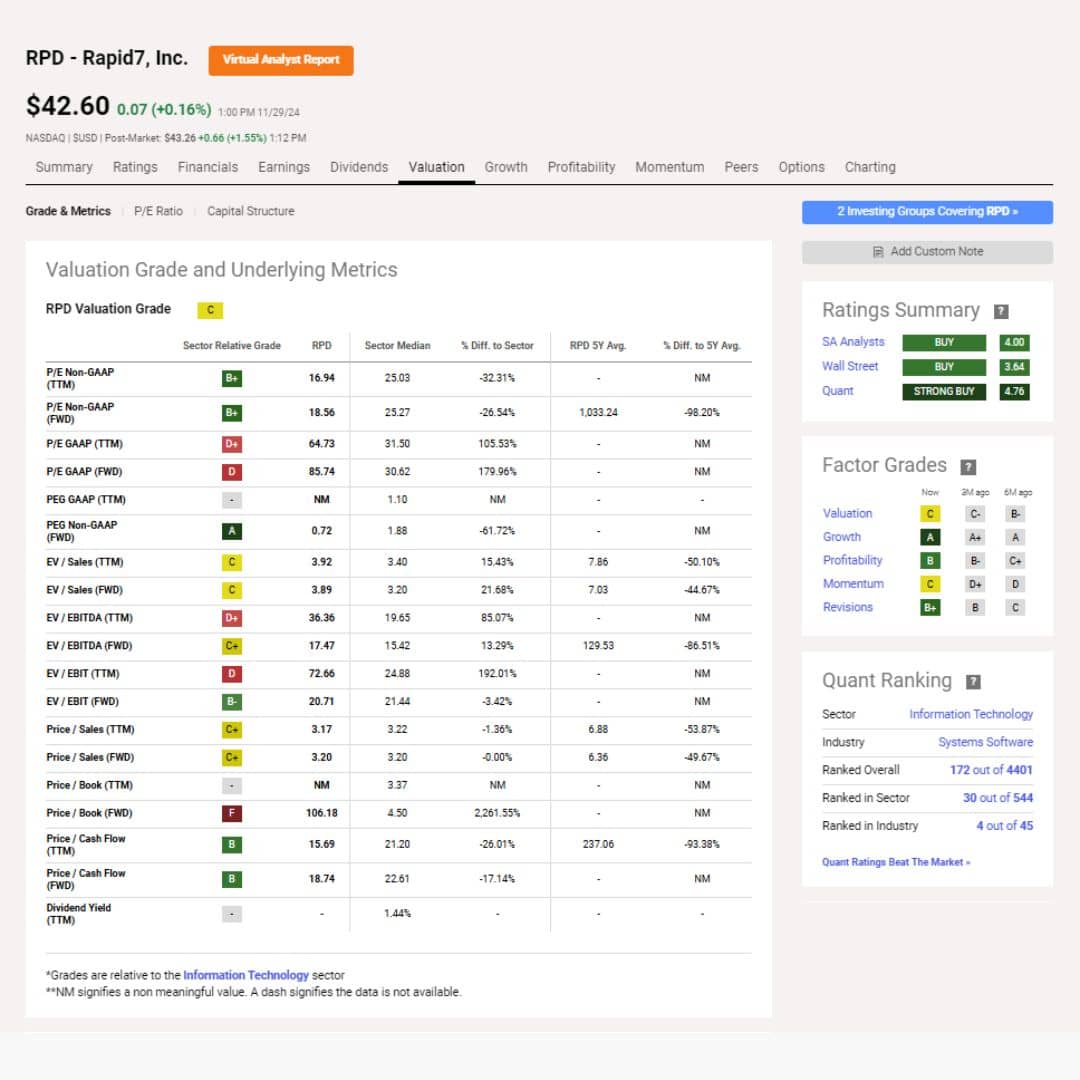Click the EV / EBITDA (TTM) D+ grade badge

[231, 618]
